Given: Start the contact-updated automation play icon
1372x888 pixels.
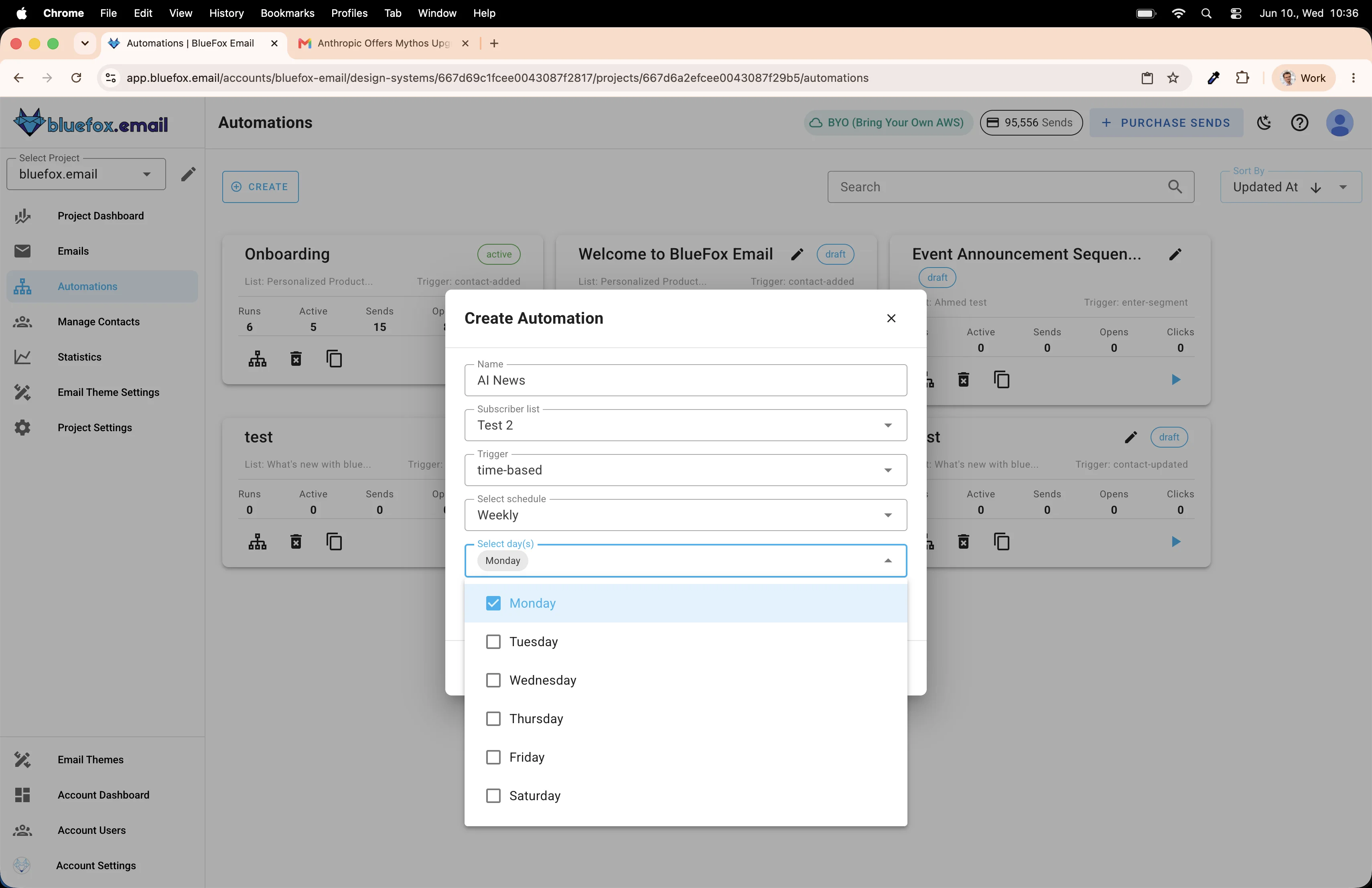Looking at the screenshot, I should (1176, 542).
